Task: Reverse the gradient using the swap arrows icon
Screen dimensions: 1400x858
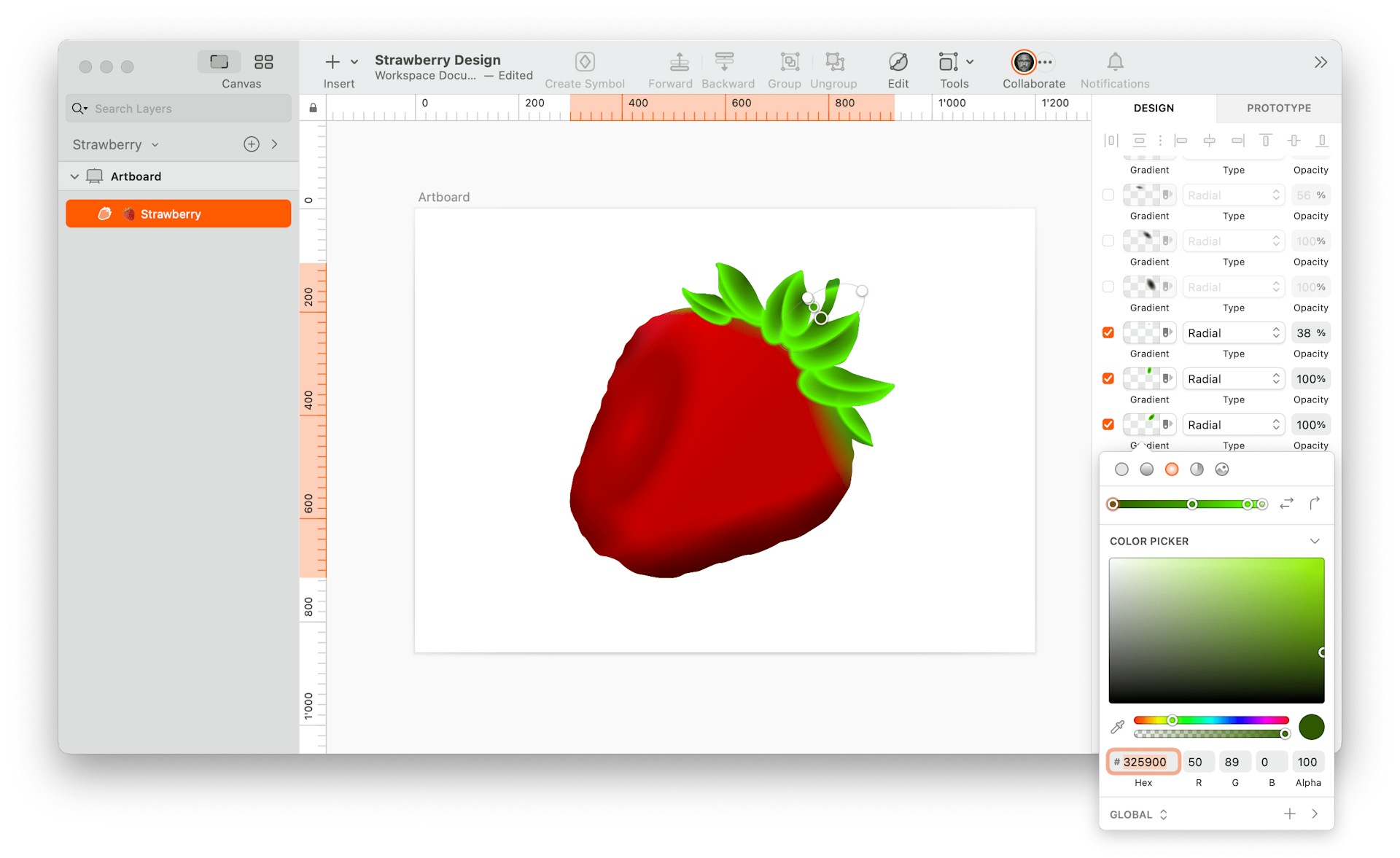Action: click(1286, 504)
